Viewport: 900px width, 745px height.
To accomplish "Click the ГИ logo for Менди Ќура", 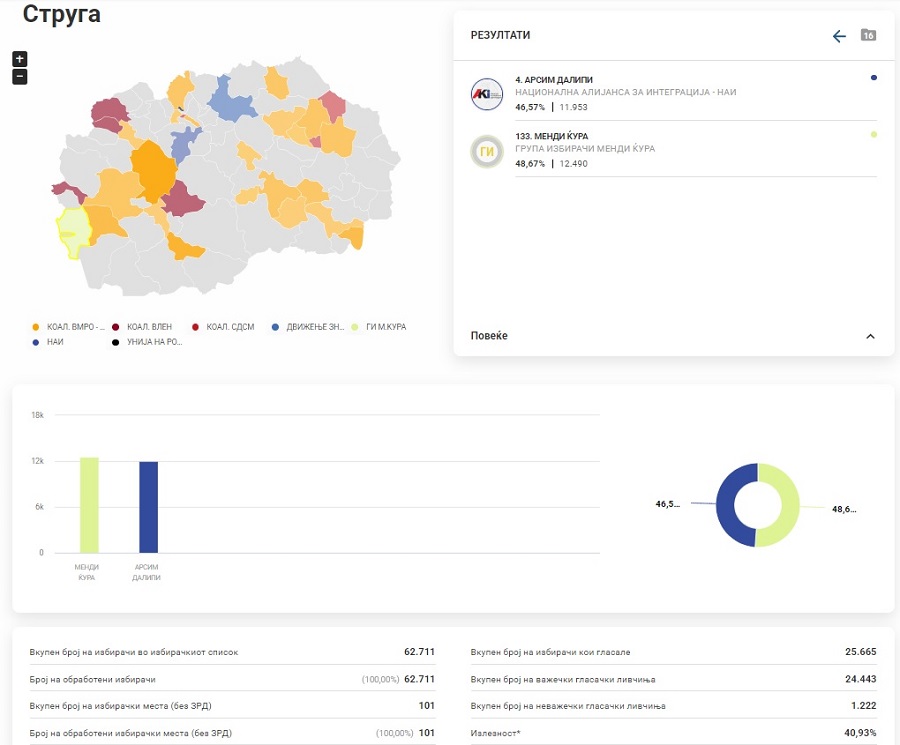I will pyautogui.click(x=487, y=151).
